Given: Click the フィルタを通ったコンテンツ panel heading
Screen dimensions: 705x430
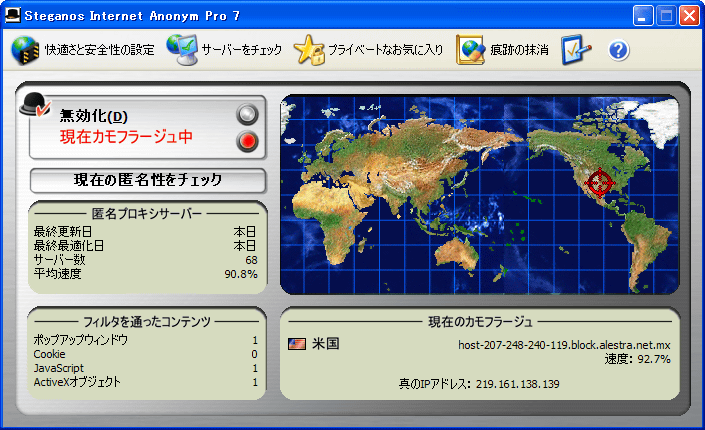Looking at the screenshot, I should [147, 322].
